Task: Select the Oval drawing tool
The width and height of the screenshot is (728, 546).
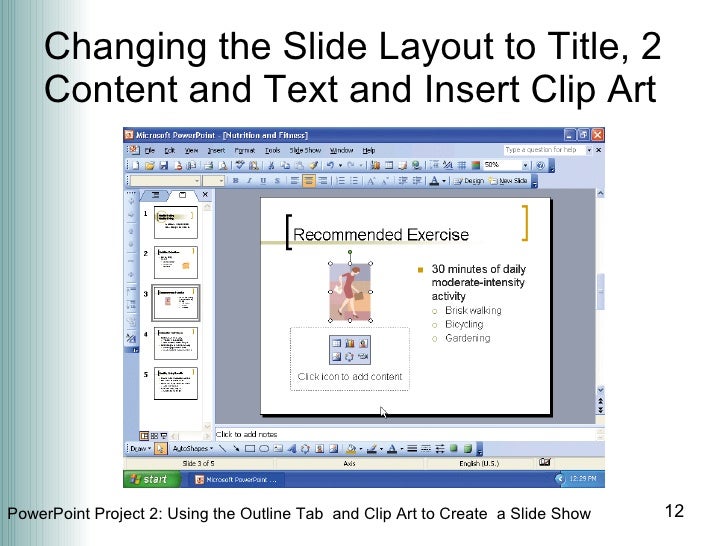Action: coord(264,448)
